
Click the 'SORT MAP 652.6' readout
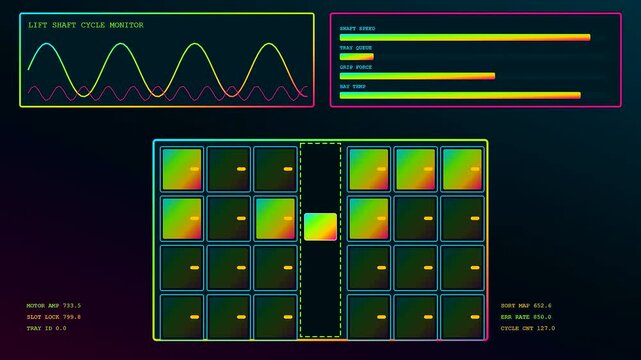tap(526, 306)
